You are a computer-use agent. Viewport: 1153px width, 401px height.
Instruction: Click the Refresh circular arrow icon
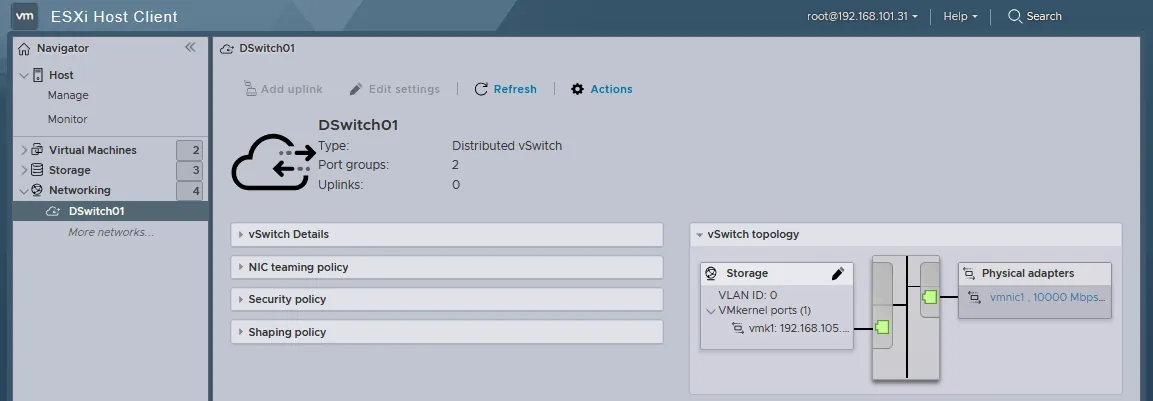481,89
